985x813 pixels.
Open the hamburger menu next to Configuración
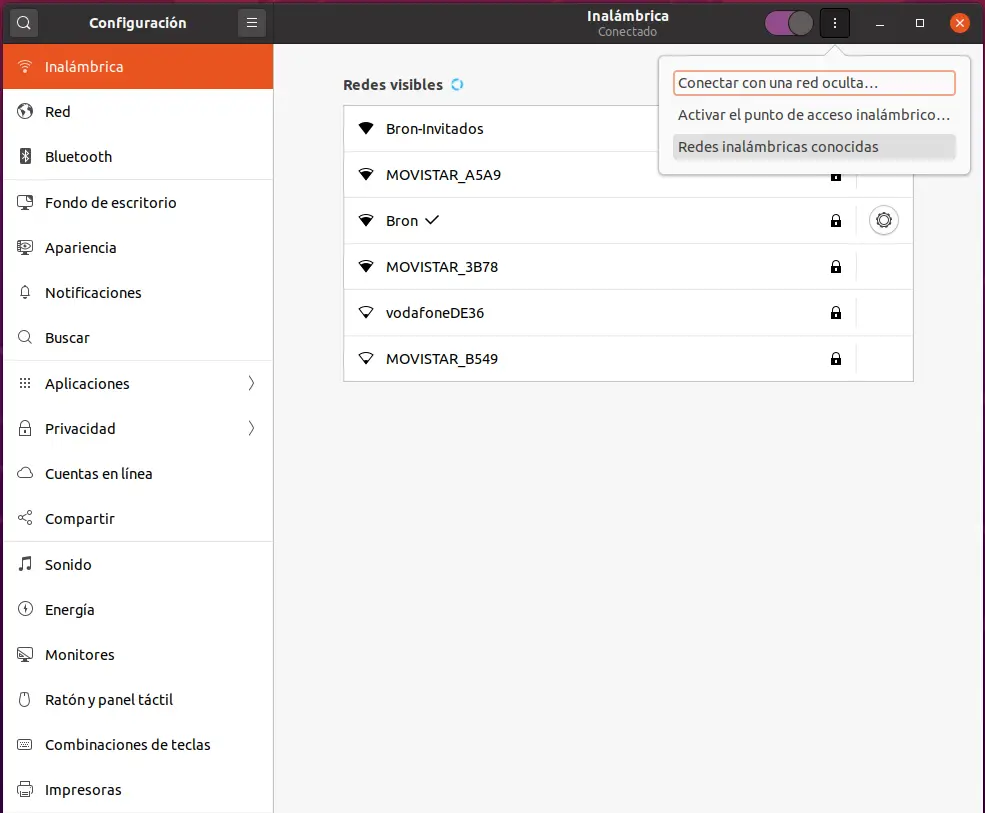click(x=252, y=23)
